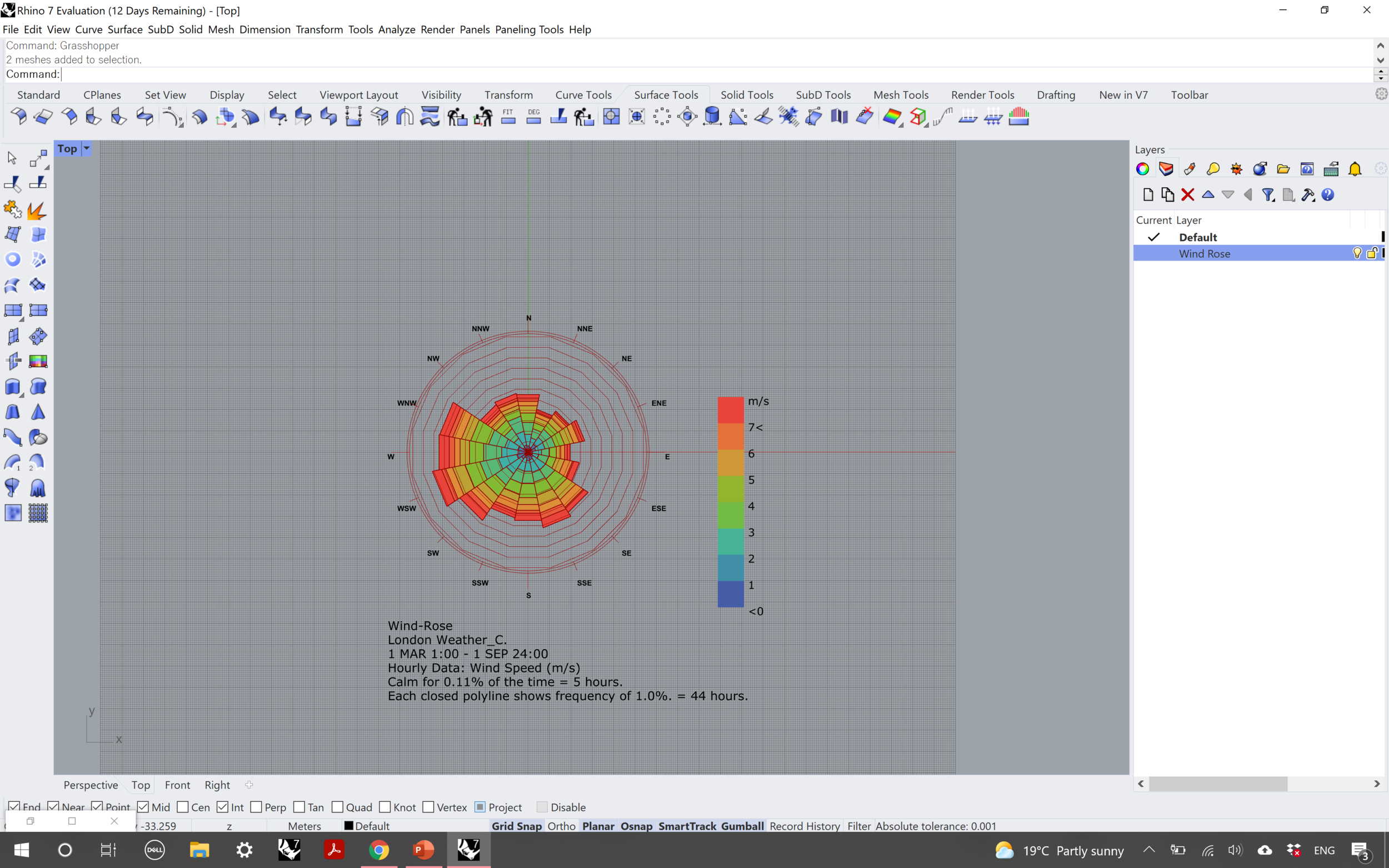Open the Top viewport title dropdown arrow
The height and width of the screenshot is (868, 1389).
click(87, 149)
